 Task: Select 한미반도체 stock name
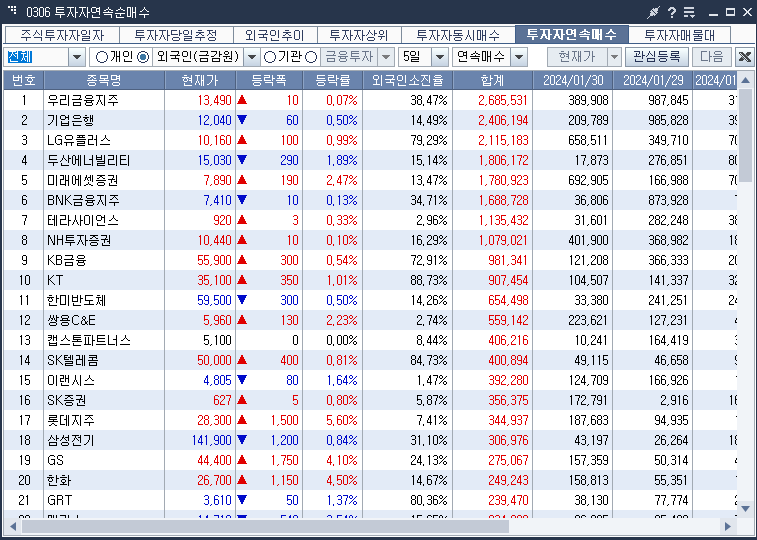pyautogui.click(x=76, y=301)
